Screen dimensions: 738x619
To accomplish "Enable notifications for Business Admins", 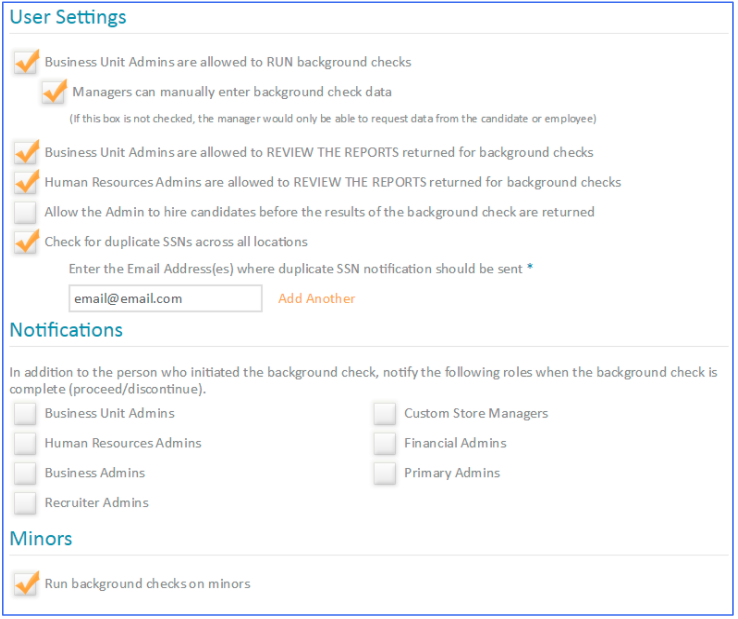I will 25,474.
